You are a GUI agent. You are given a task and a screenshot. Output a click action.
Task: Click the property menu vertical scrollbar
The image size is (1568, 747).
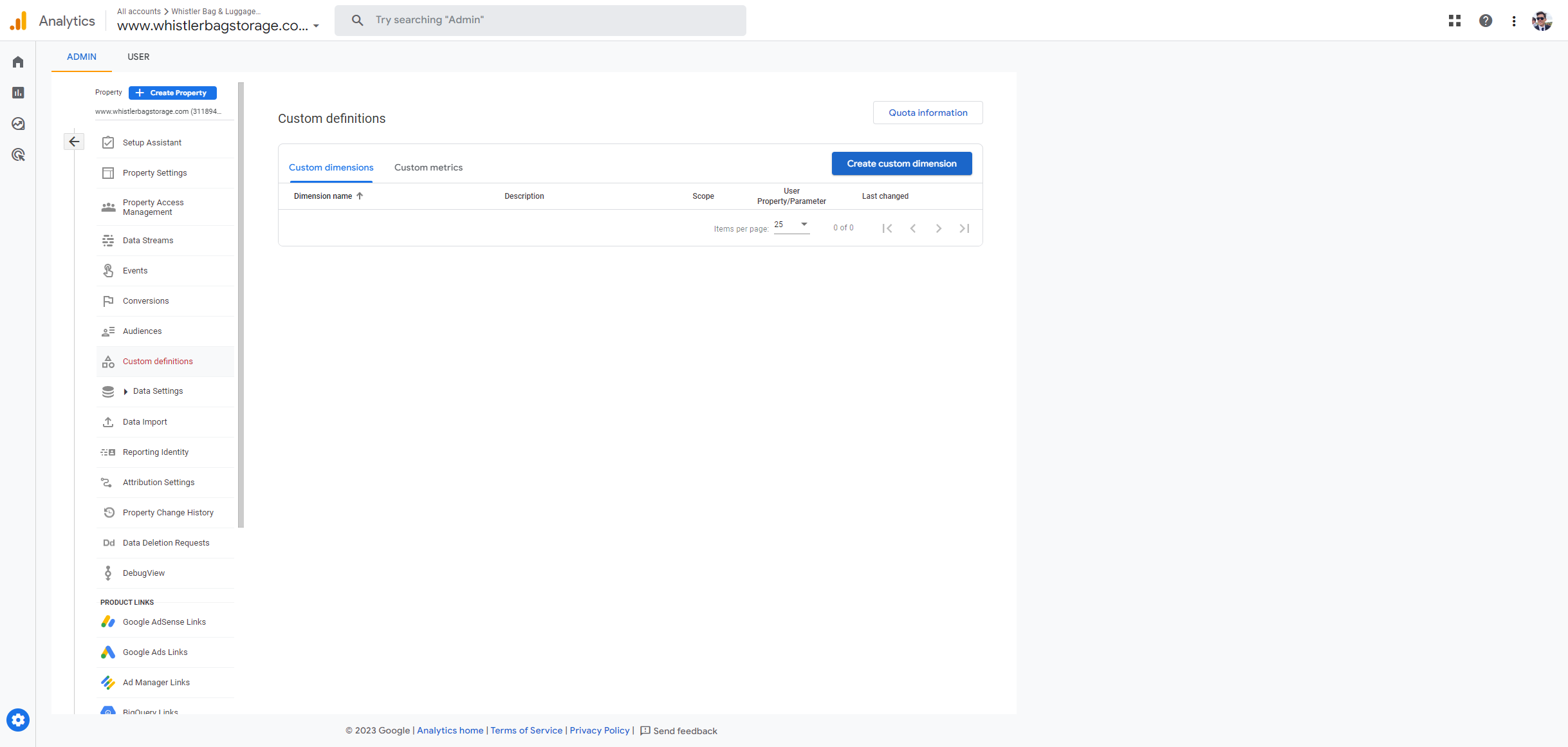tap(241, 305)
